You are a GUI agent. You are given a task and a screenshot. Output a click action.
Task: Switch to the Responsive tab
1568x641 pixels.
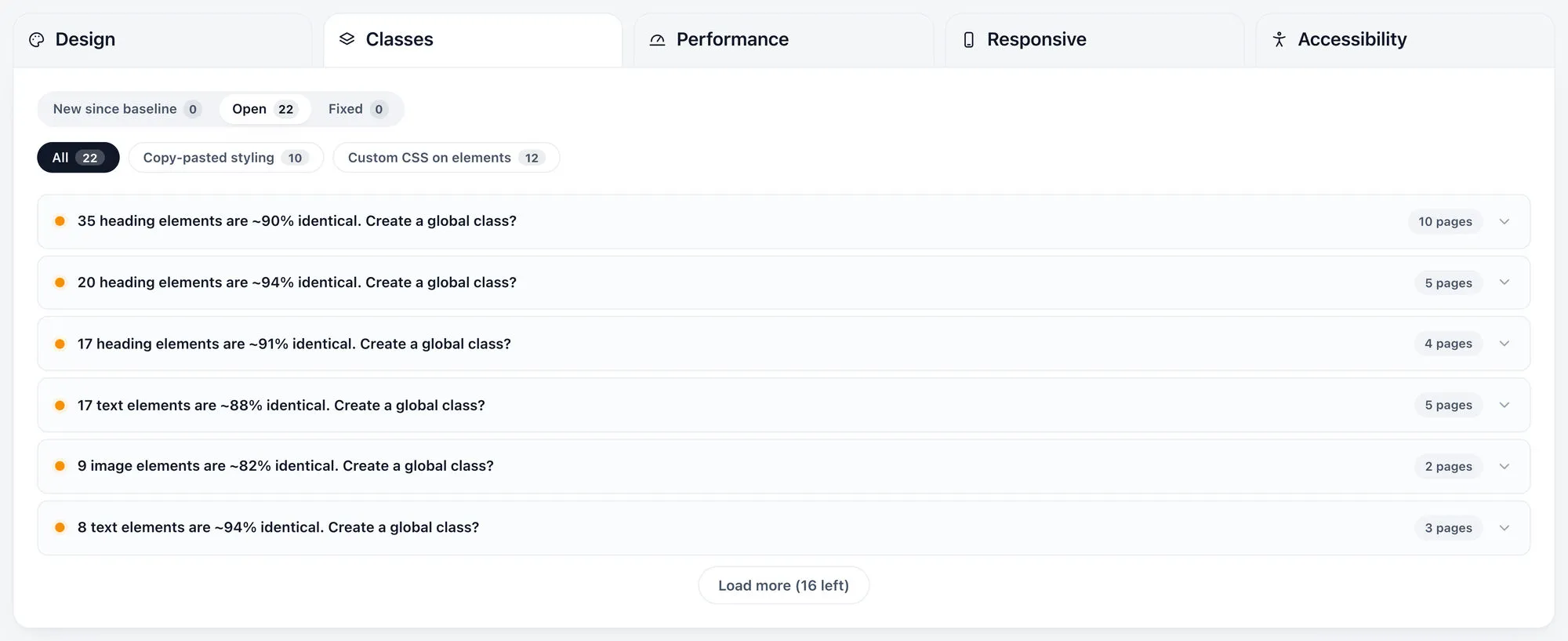[1094, 40]
